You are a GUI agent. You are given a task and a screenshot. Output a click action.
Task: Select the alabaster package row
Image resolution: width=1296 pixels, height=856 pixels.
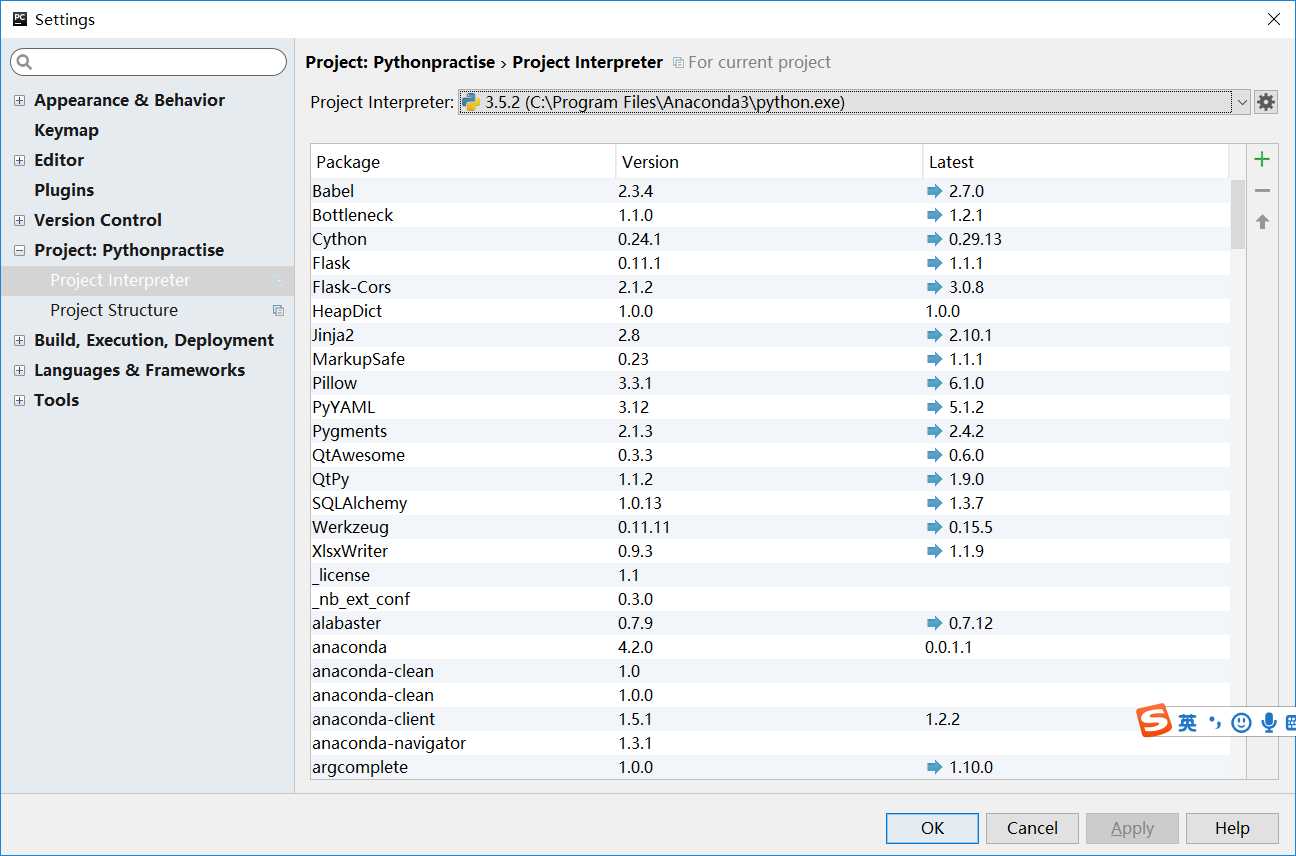[770, 623]
